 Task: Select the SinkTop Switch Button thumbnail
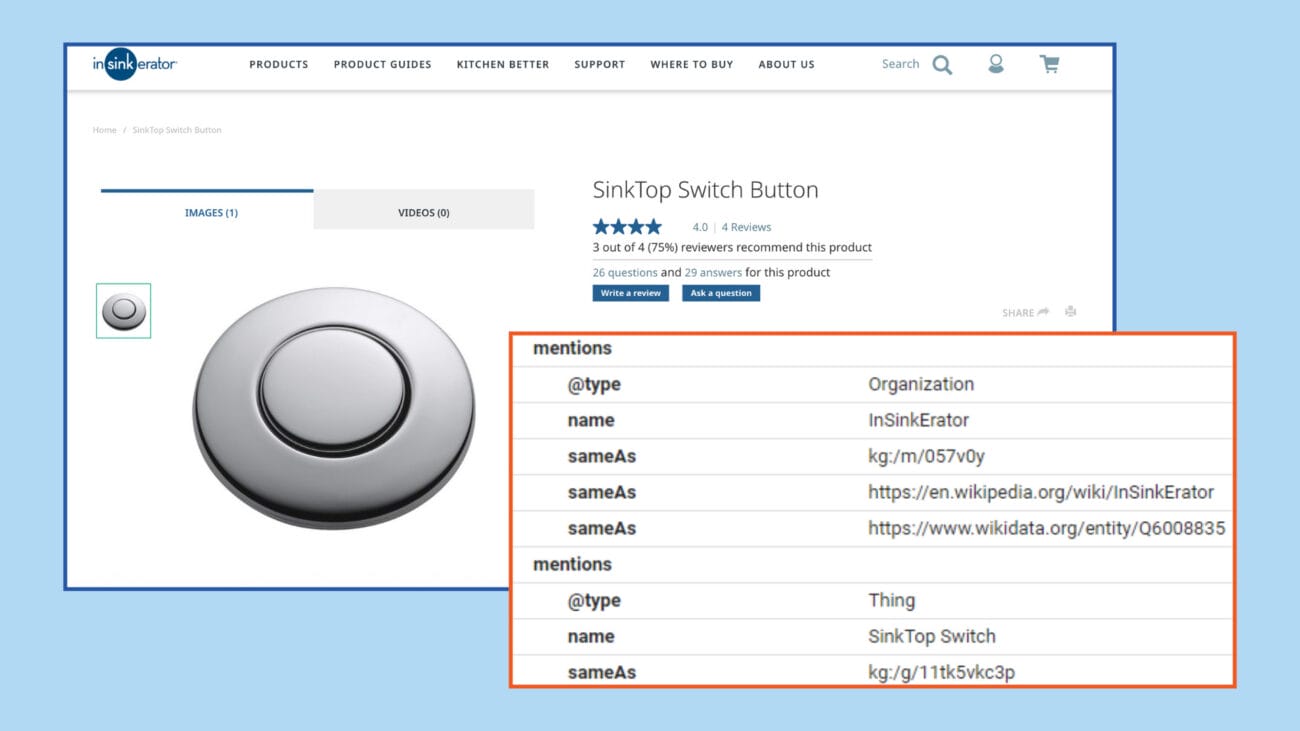(122, 310)
